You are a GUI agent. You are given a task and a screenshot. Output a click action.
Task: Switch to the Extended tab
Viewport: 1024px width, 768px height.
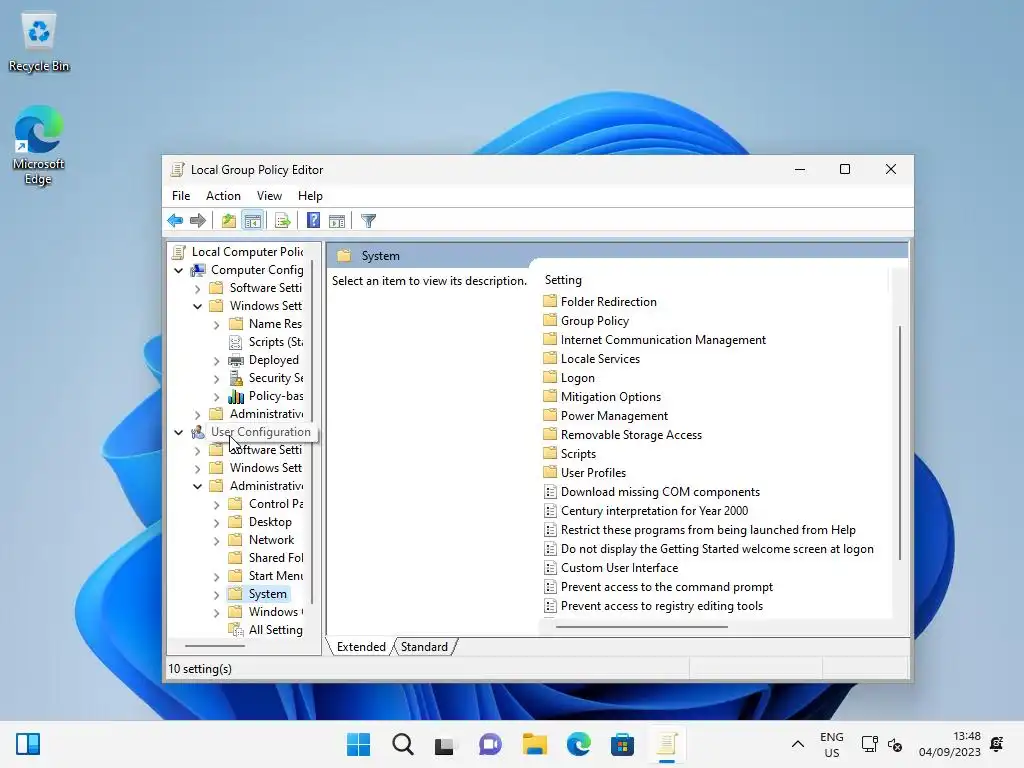[360, 647]
